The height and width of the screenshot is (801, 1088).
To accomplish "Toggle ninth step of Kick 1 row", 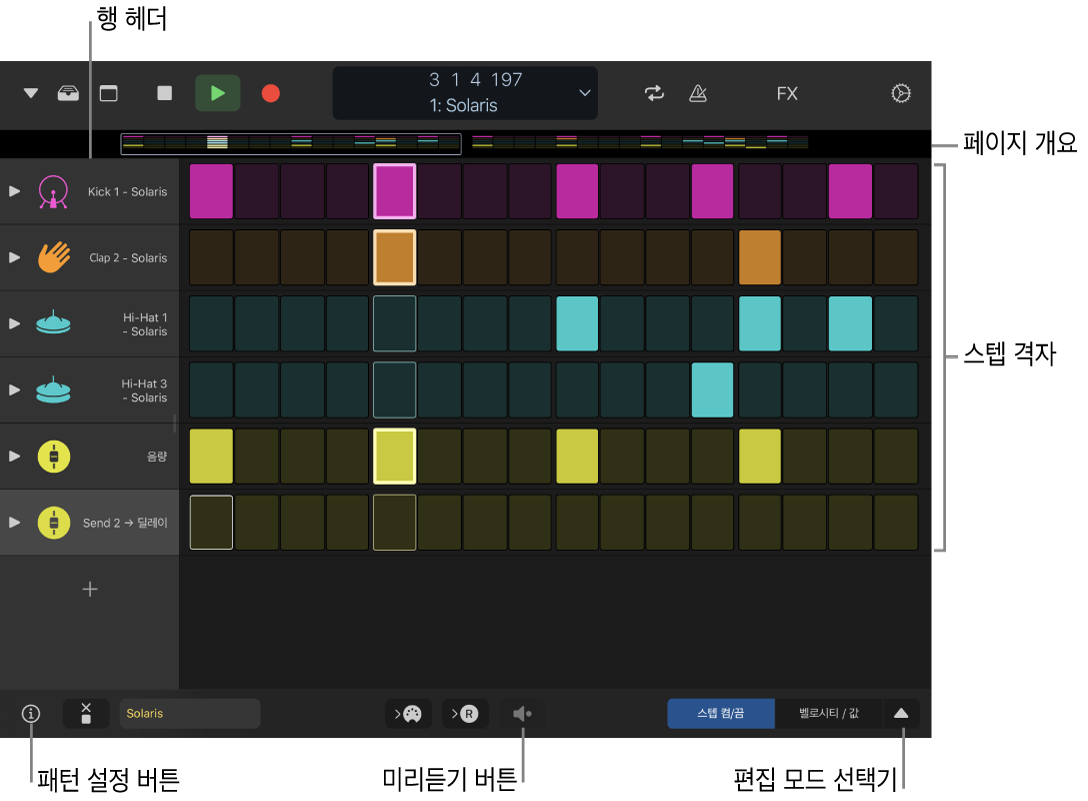I will [577, 191].
